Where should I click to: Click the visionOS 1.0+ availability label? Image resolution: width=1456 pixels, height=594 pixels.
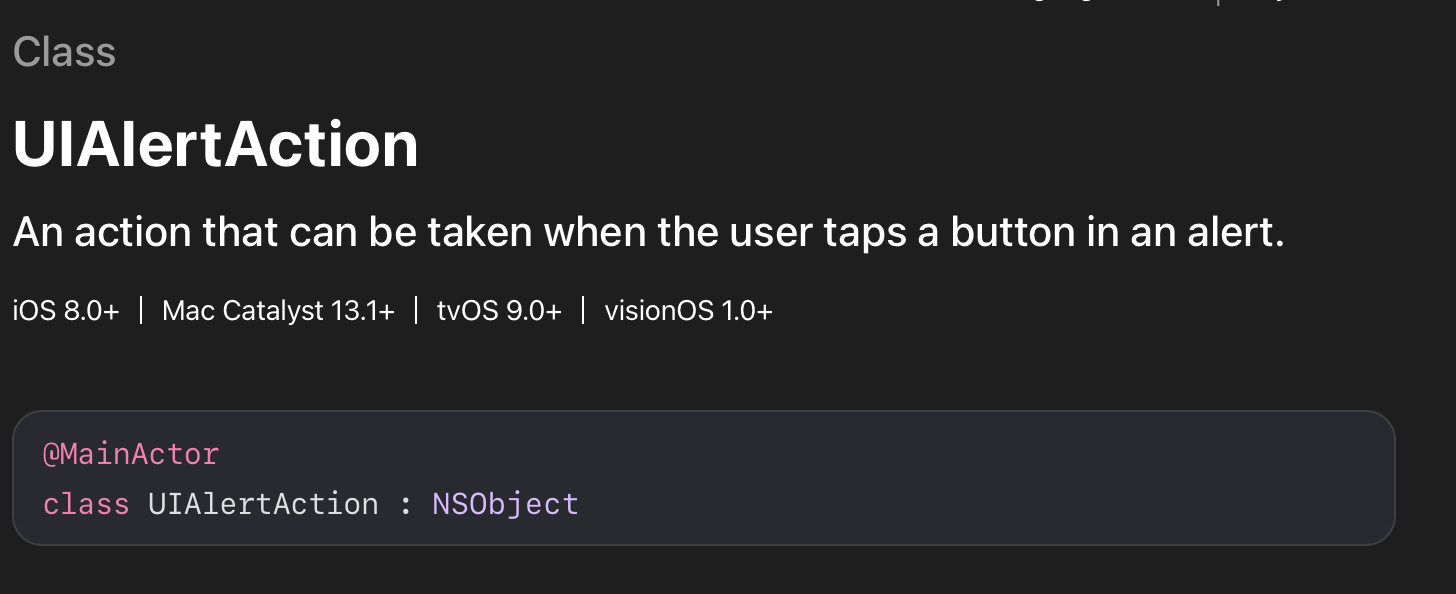click(x=688, y=311)
